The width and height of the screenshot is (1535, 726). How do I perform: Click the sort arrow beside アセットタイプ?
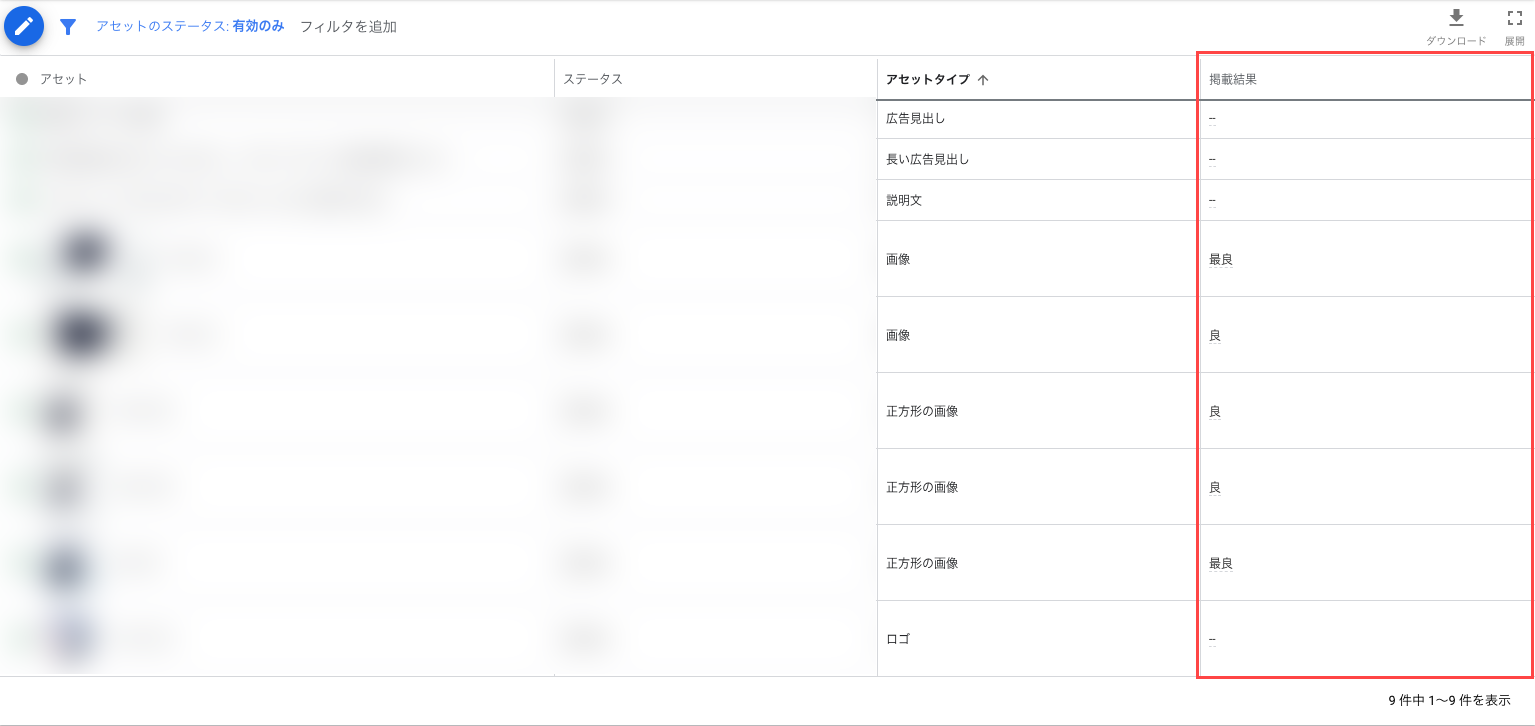(x=983, y=80)
